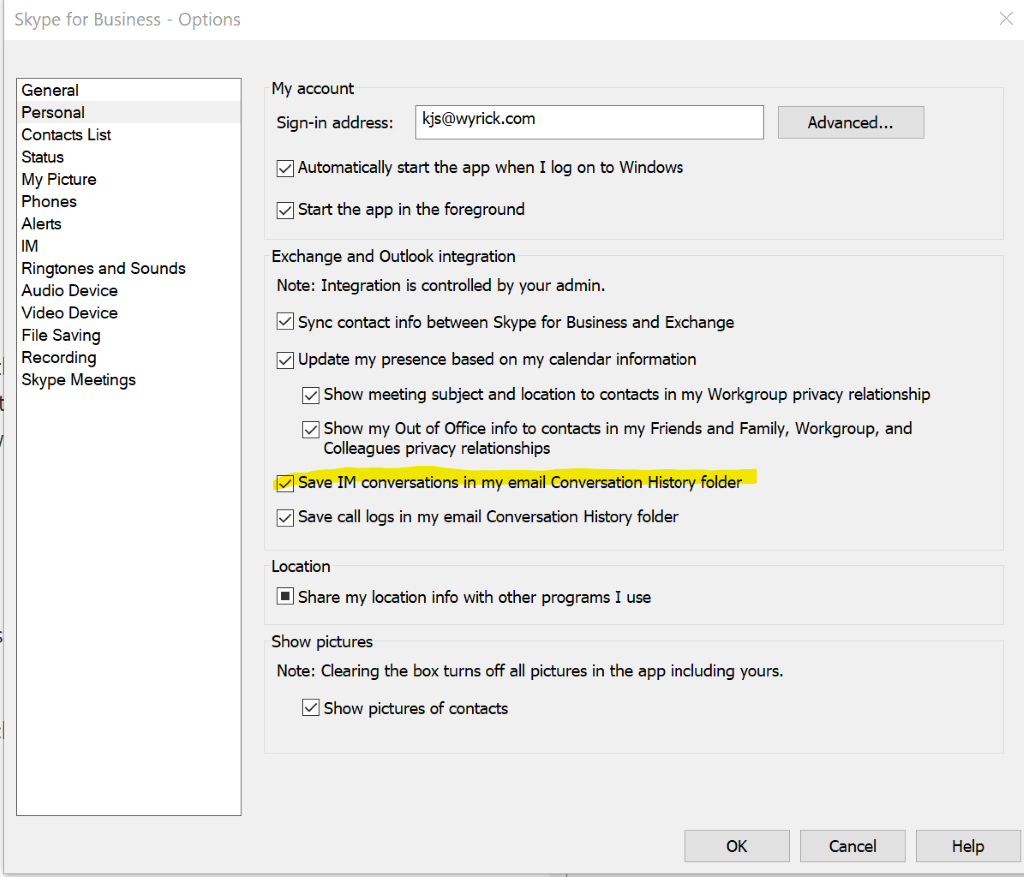This screenshot has width=1024, height=877.
Task: Uncheck 'Start the app in the foreground'
Action: (285, 210)
